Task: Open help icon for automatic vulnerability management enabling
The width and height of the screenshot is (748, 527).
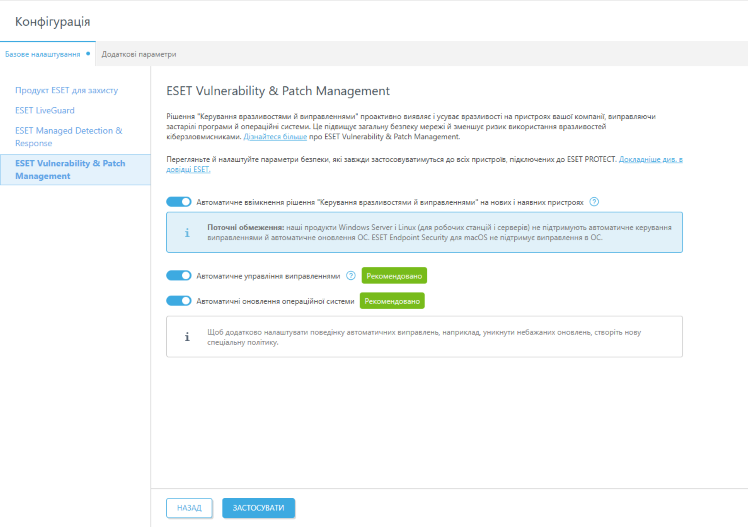Action: pyautogui.click(x=594, y=202)
